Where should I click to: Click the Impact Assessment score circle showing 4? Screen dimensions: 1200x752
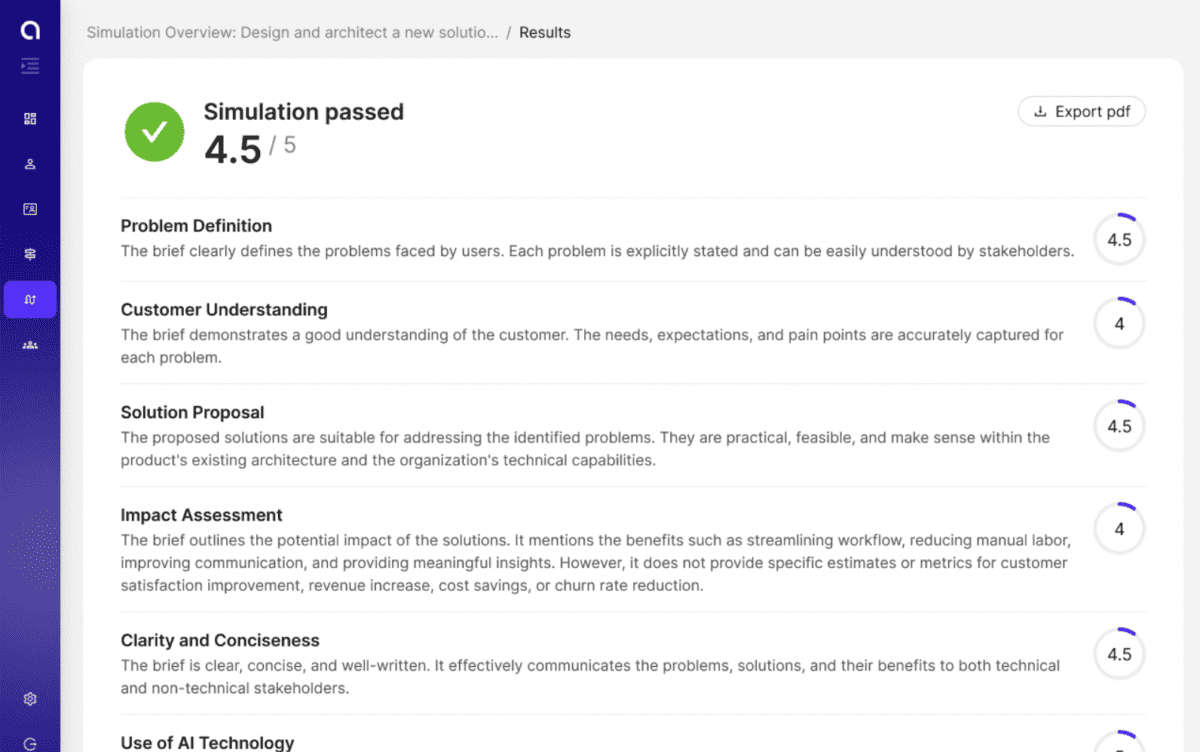point(1119,528)
